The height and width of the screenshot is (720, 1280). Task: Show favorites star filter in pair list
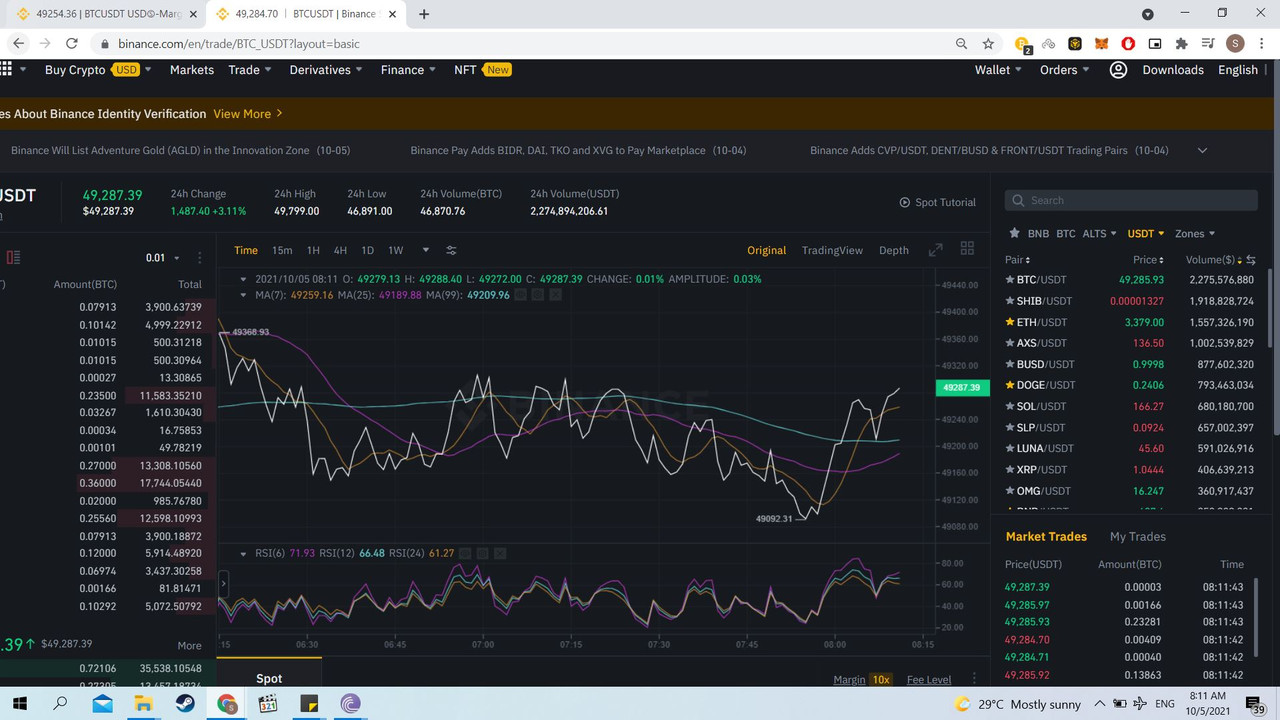[1016, 233]
